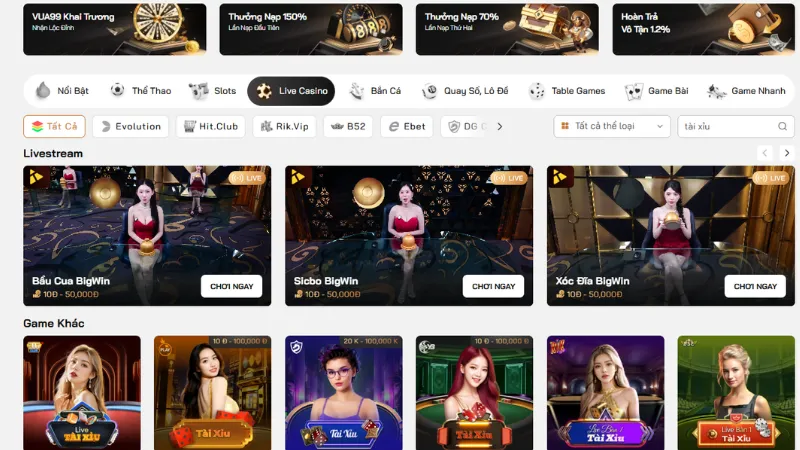This screenshot has width=800, height=450.
Task: Open Table Games dice category
Action: coord(567,91)
